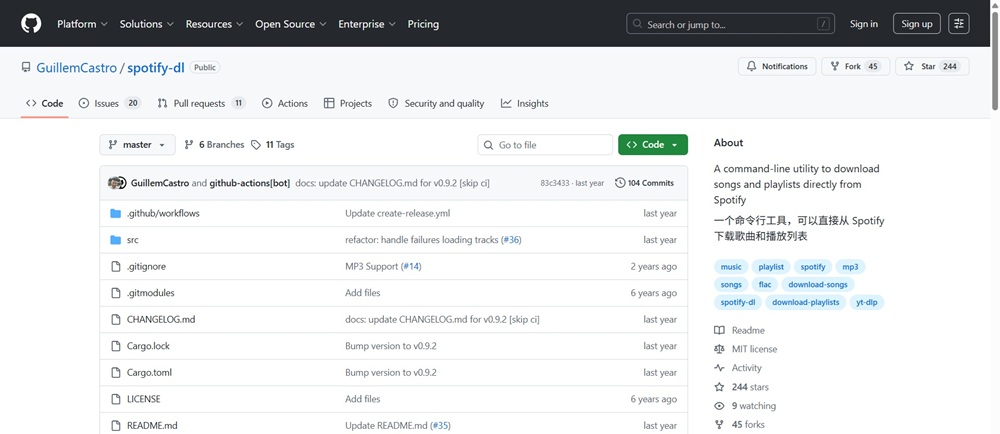This screenshot has height=434, width=1000.
Task: Go to the GitHub logo homepage
Action: [31, 24]
